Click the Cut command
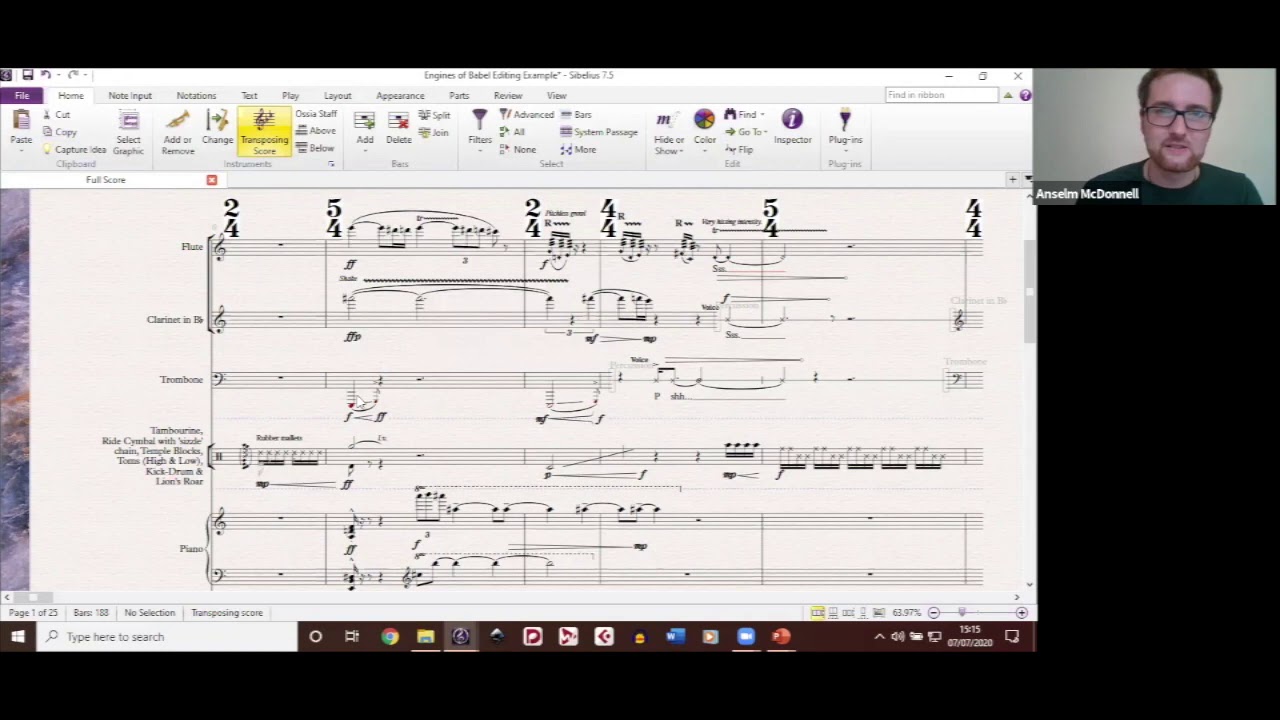Image resolution: width=1280 pixels, height=720 pixels. pyautogui.click(x=56, y=115)
